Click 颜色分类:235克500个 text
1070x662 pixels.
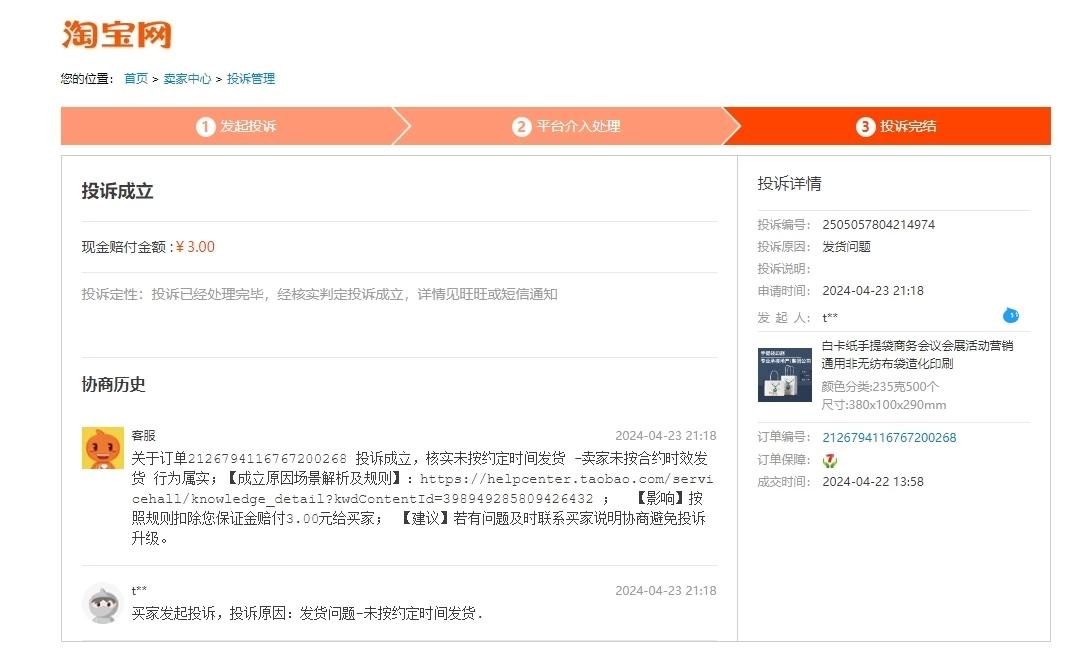pos(880,386)
